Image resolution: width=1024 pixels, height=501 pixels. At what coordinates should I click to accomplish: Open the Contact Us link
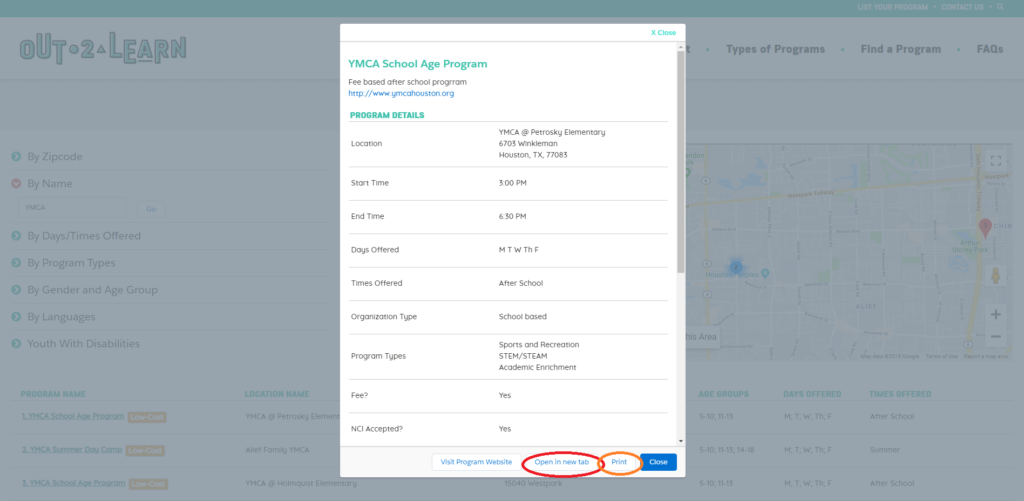click(962, 7)
